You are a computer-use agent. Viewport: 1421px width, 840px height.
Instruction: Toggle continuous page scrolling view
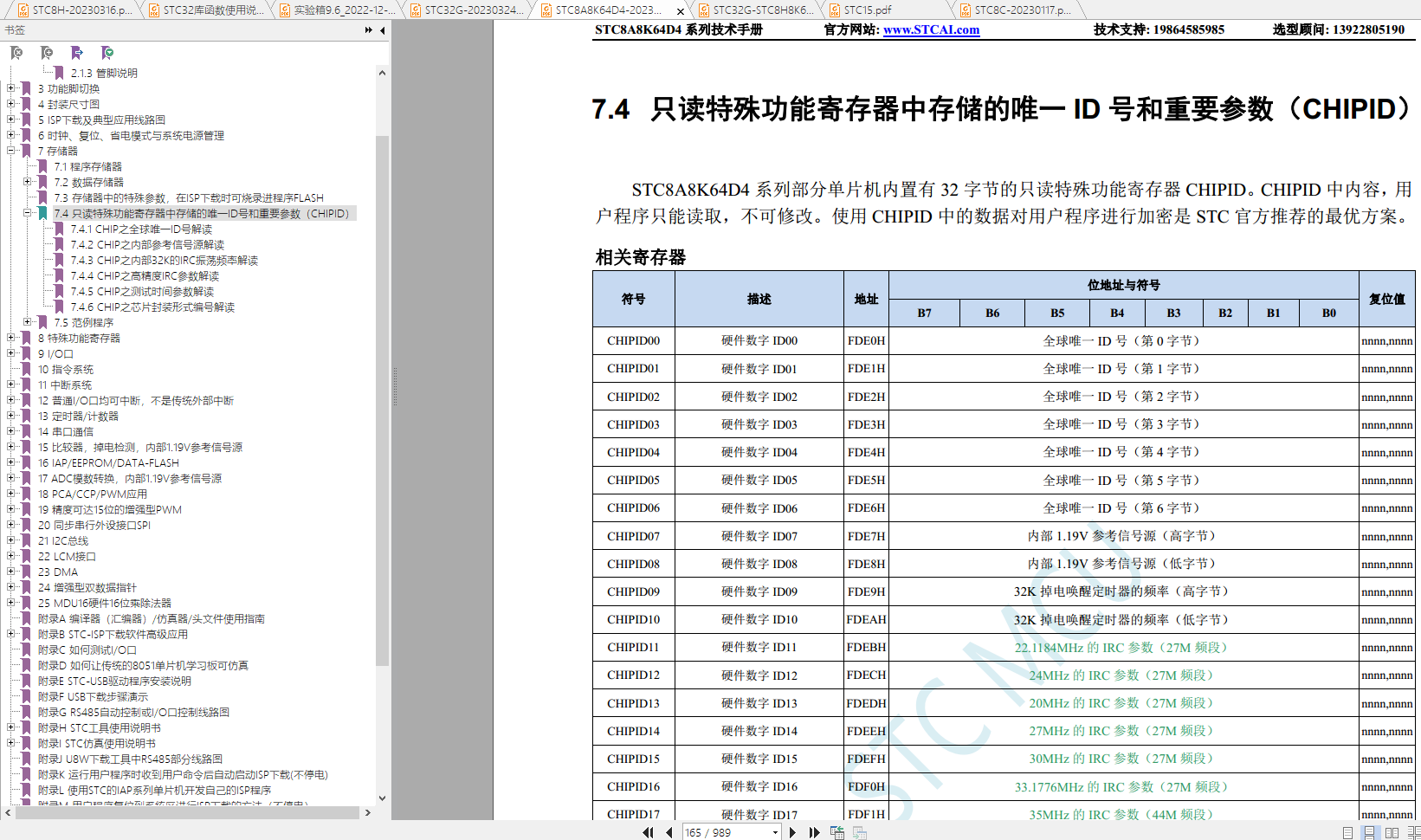point(1369,832)
